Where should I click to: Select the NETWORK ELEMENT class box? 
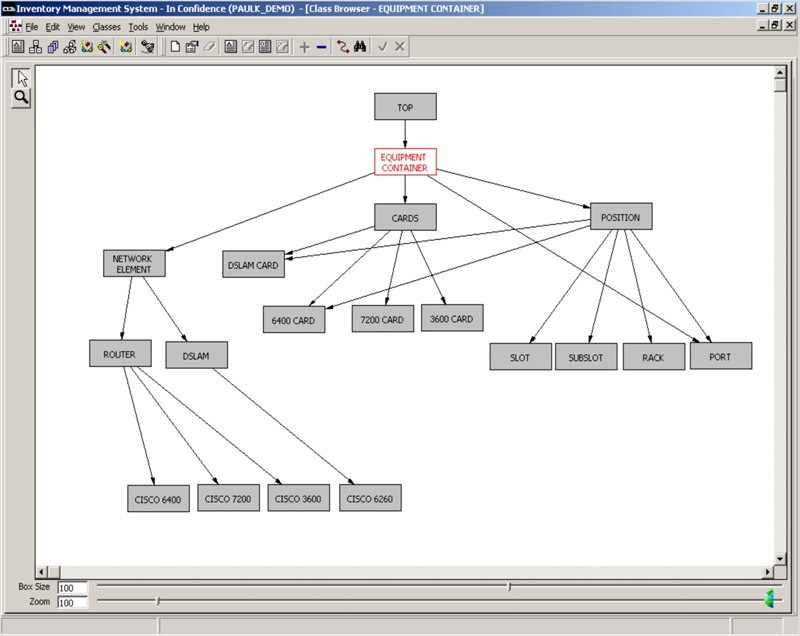(x=134, y=264)
